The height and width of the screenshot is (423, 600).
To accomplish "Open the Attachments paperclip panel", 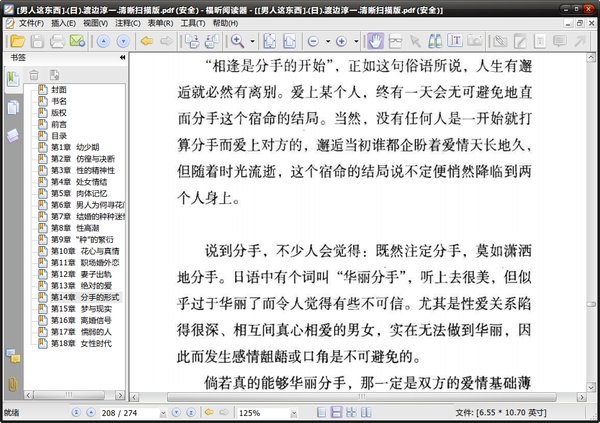I will coord(12,384).
